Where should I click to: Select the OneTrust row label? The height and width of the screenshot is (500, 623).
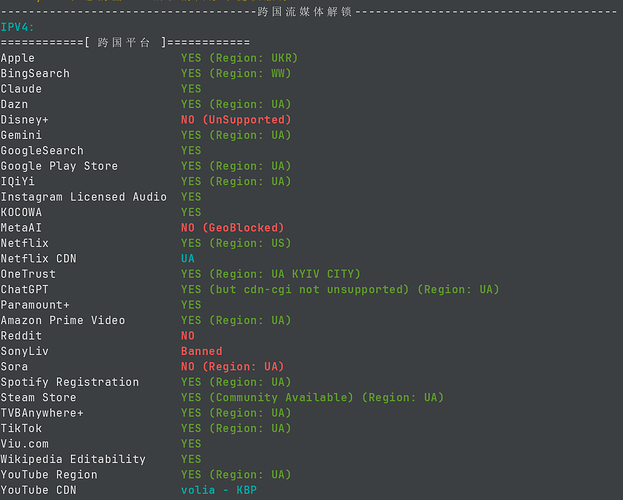coord(28,274)
